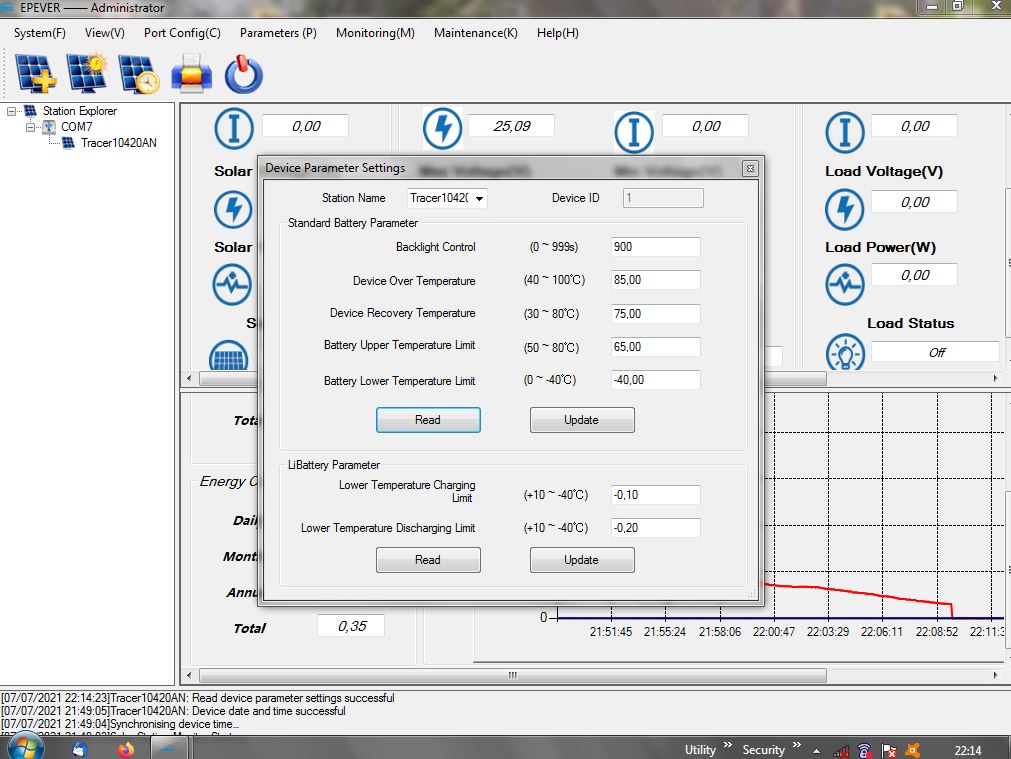
Task: Click the bottom scrollbar right arrow
Action: pos(996,675)
